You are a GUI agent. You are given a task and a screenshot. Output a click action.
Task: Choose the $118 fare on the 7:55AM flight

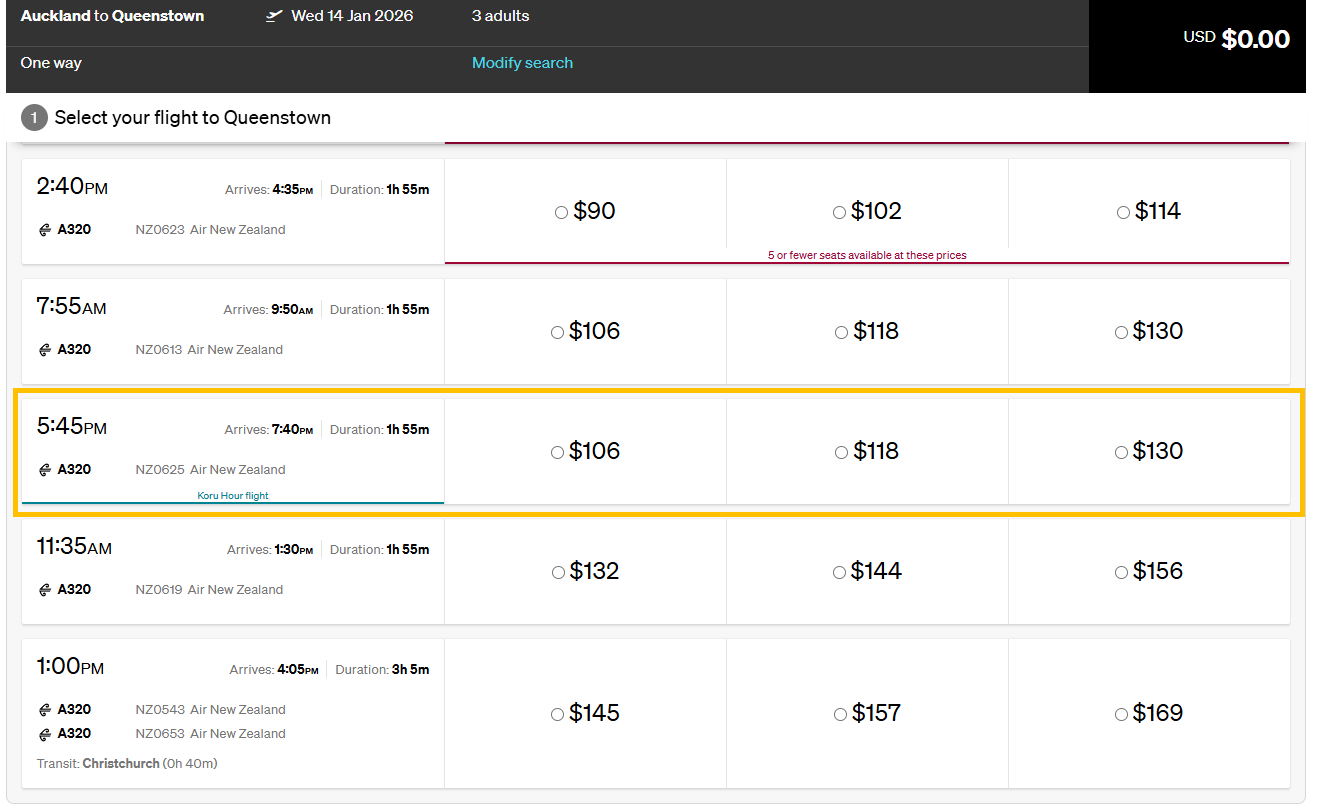[841, 332]
